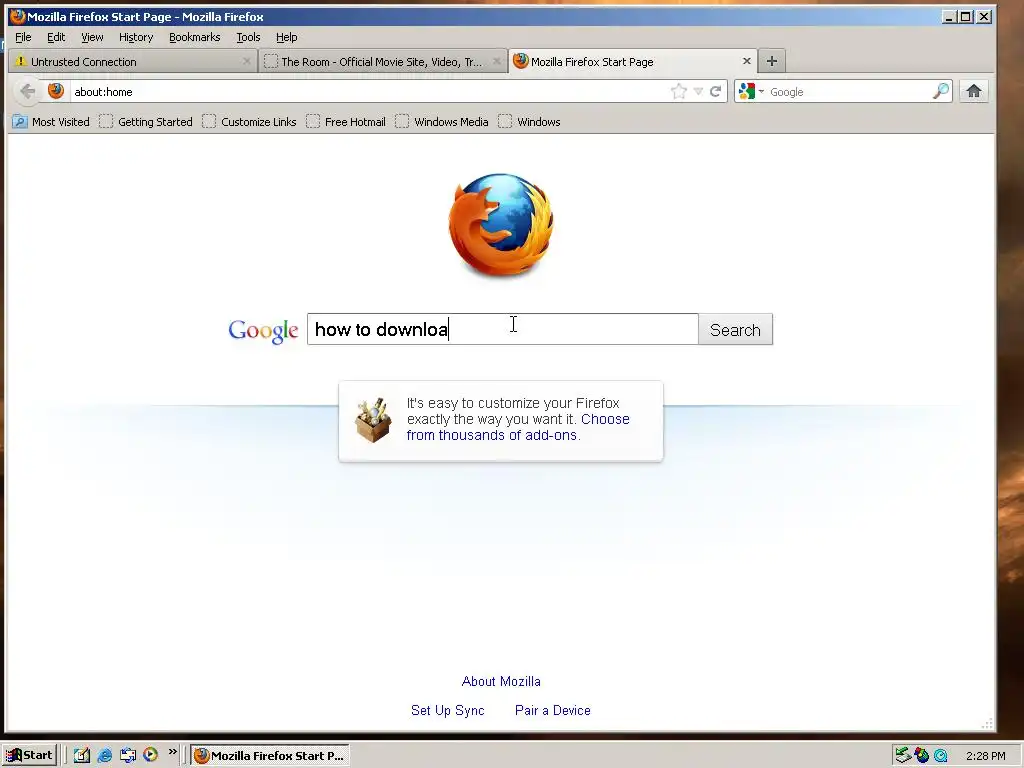The height and width of the screenshot is (768, 1024).
Task: Maximize the Firefox window
Action: (966, 17)
